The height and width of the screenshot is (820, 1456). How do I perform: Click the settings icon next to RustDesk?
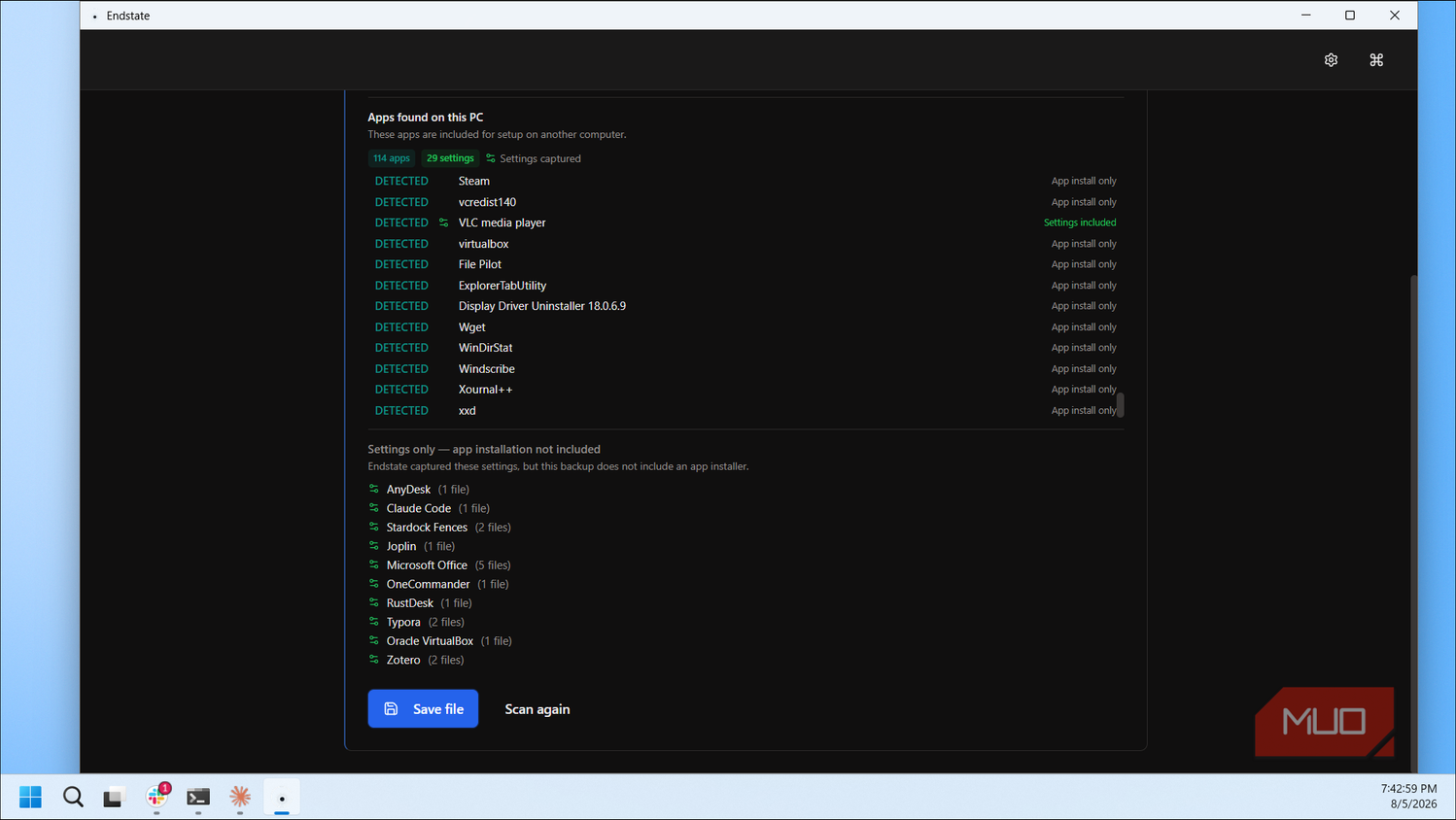point(374,602)
